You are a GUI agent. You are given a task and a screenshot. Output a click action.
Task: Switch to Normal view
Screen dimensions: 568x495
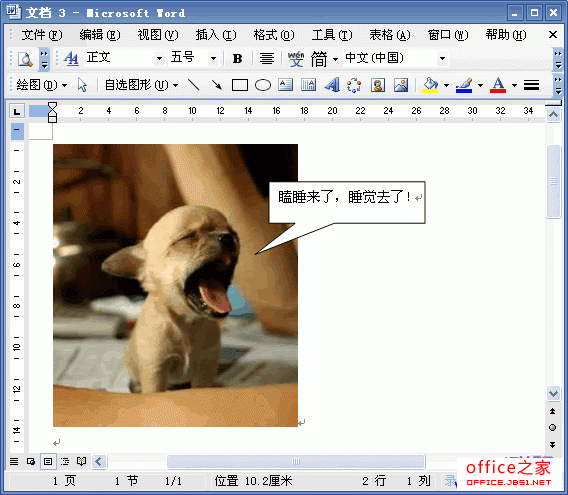tap(14, 462)
